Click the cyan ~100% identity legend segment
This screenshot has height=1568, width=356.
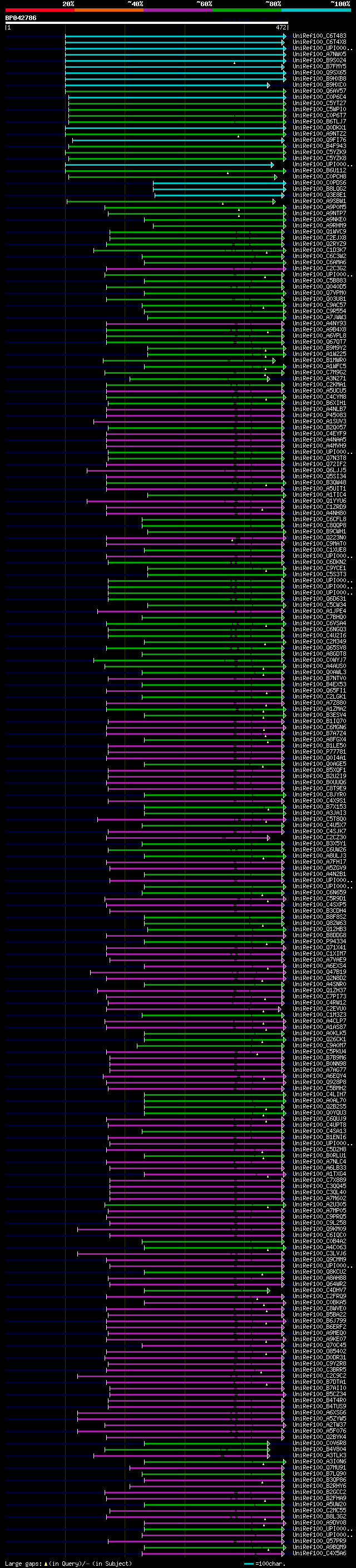click(x=316, y=10)
